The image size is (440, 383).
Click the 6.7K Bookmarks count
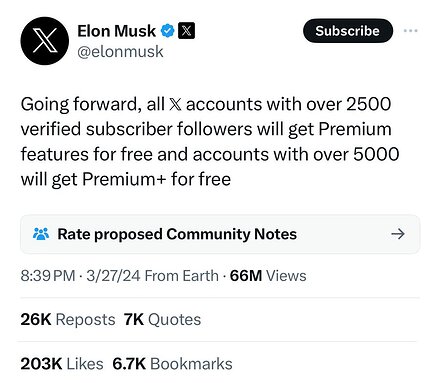click(x=172, y=364)
